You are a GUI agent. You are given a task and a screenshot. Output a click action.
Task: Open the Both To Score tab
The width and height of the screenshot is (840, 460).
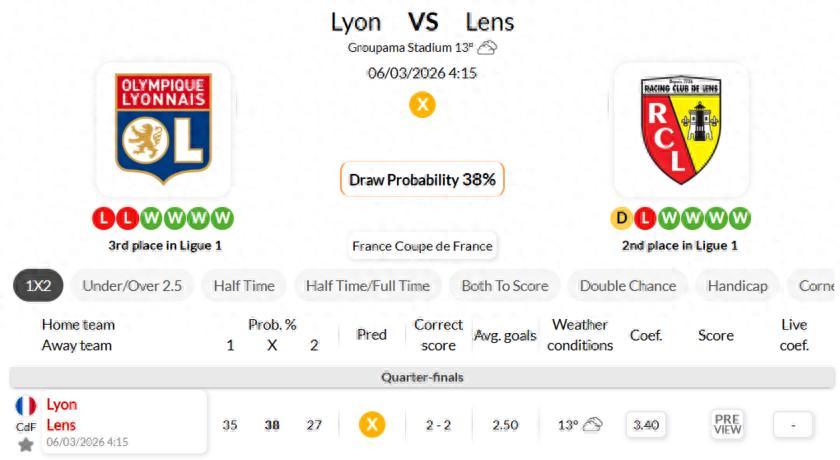pyautogui.click(x=504, y=286)
